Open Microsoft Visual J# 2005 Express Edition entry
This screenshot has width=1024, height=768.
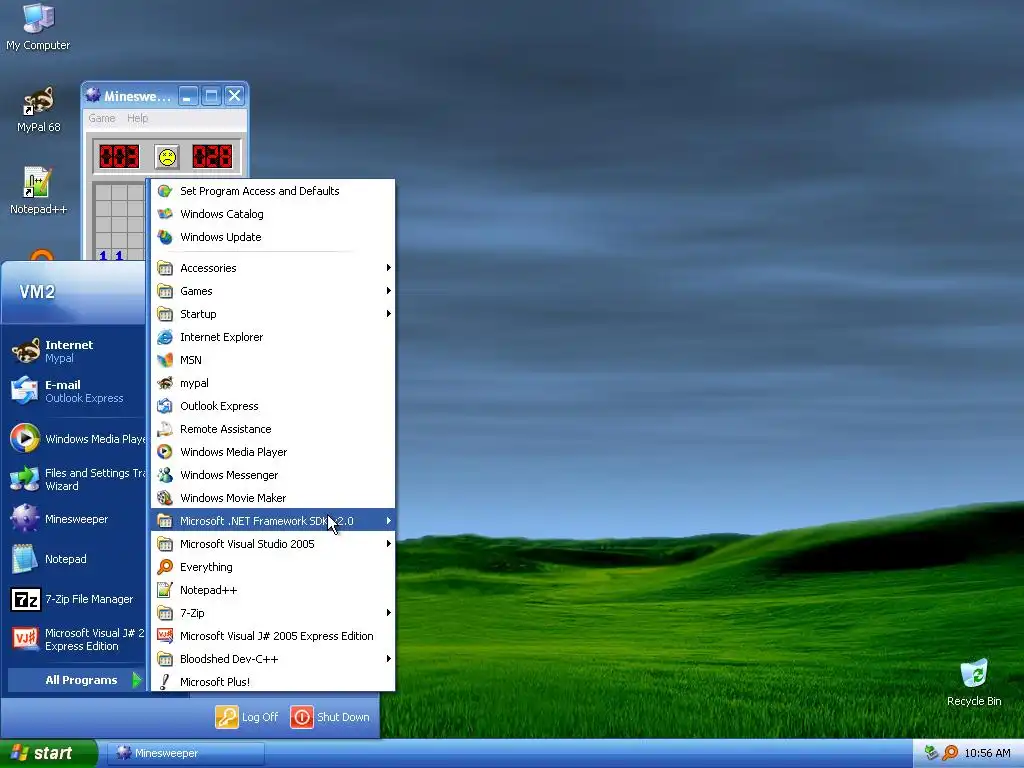point(273,636)
